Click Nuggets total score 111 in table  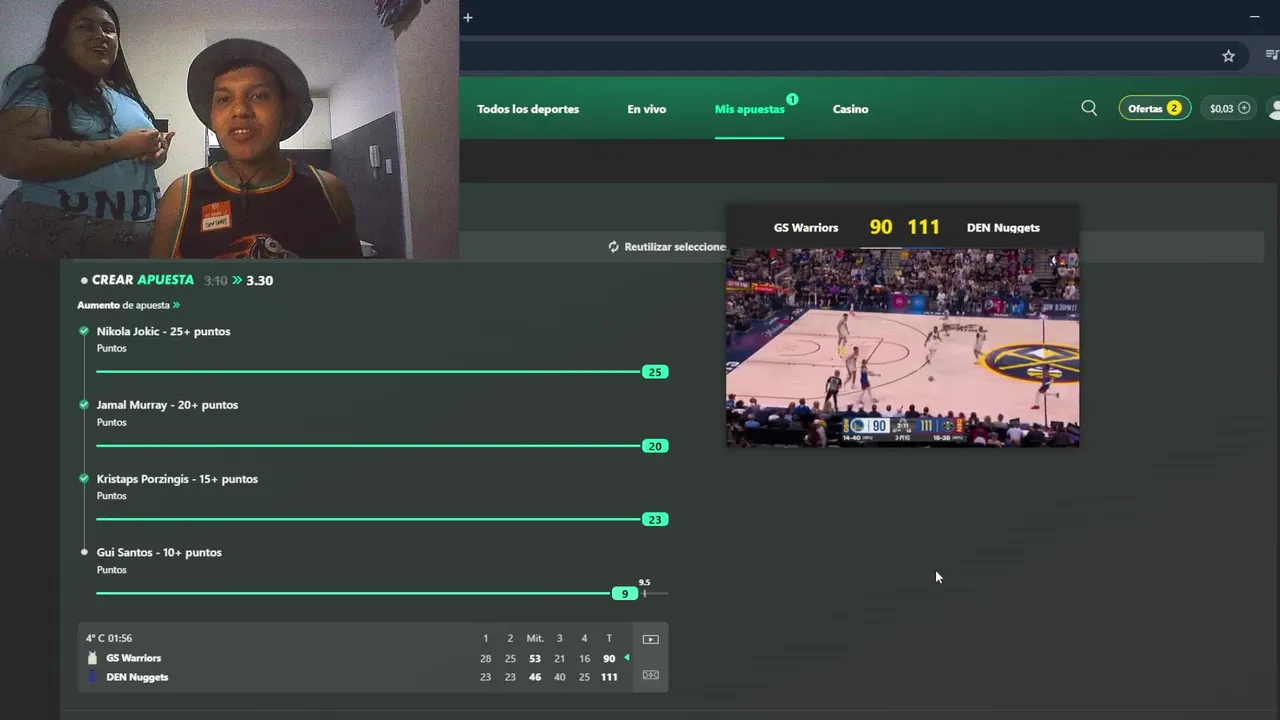(x=609, y=677)
